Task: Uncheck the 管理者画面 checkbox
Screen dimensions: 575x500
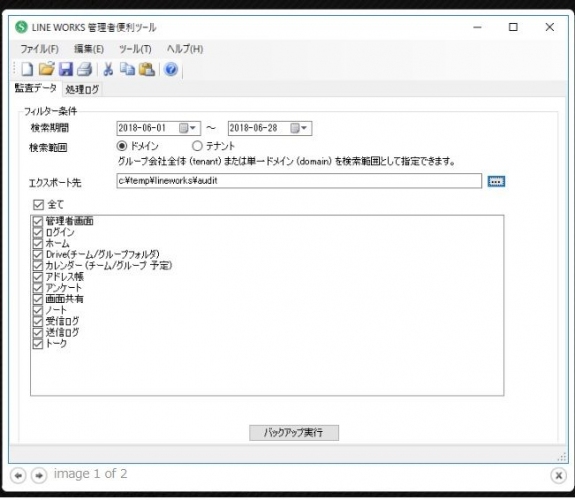Action: click(x=38, y=221)
